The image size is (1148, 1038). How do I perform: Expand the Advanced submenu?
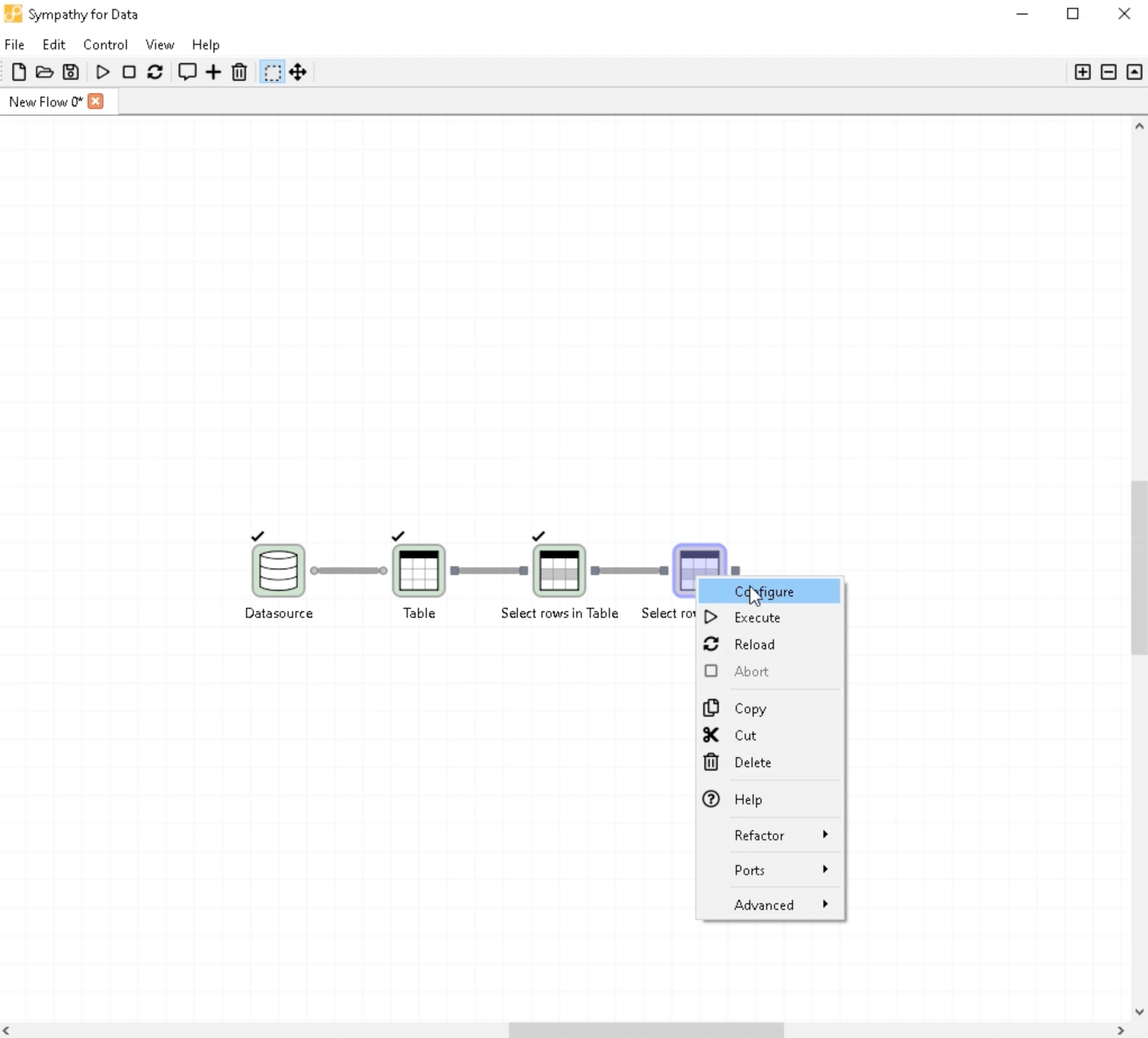pyautogui.click(x=769, y=905)
